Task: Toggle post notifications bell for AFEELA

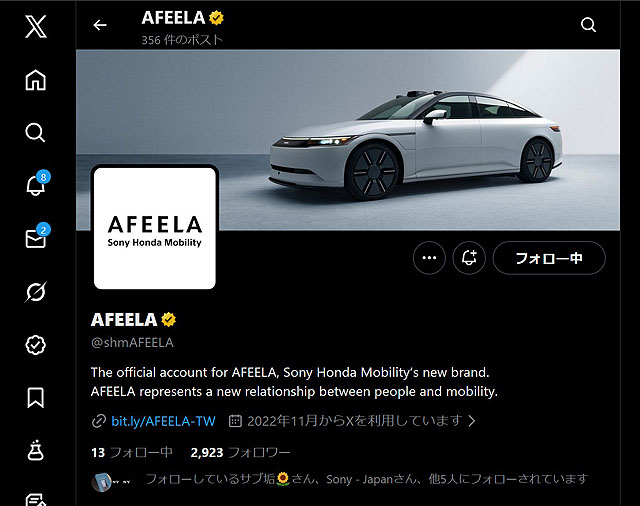Action: click(469, 257)
